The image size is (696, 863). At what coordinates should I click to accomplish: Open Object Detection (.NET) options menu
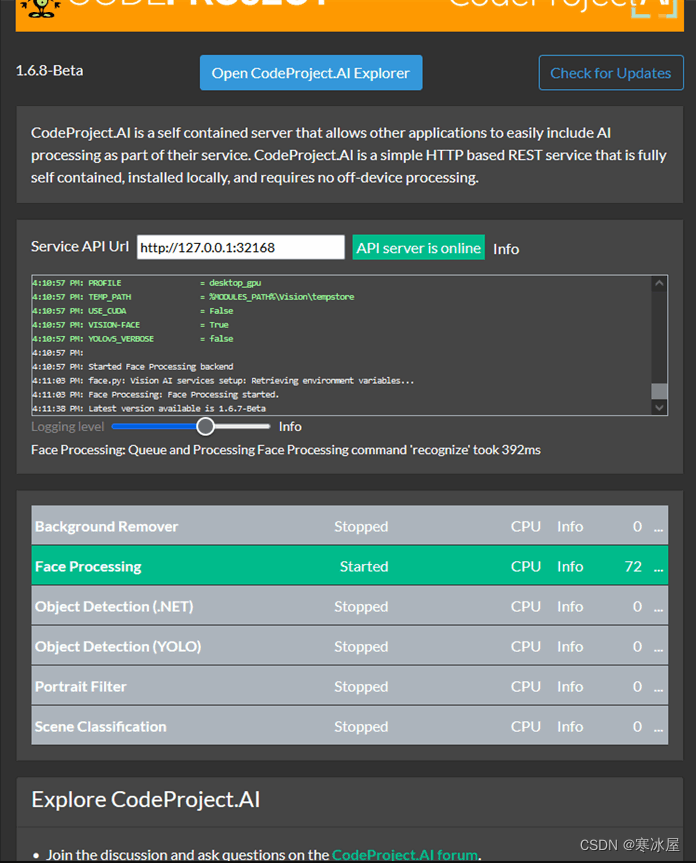[658, 608]
